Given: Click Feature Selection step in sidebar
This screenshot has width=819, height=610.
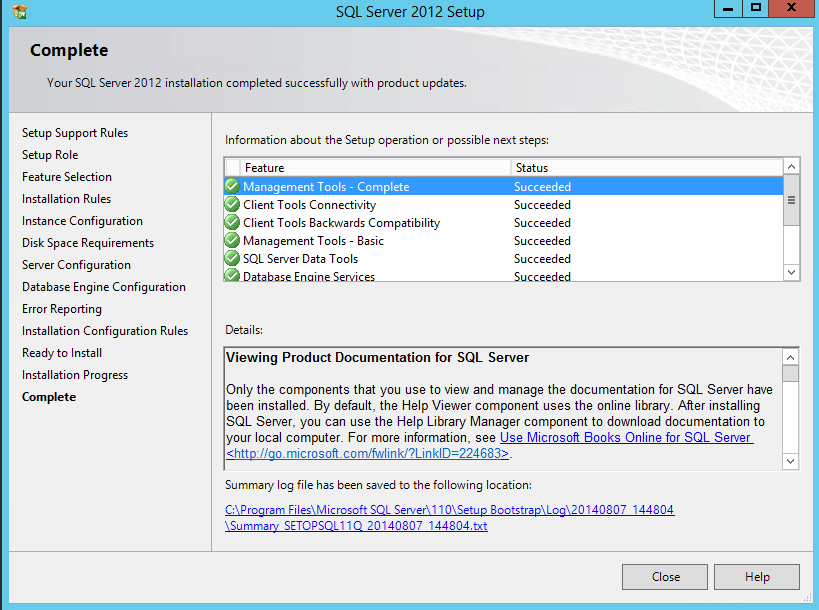Looking at the screenshot, I should [x=67, y=177].
